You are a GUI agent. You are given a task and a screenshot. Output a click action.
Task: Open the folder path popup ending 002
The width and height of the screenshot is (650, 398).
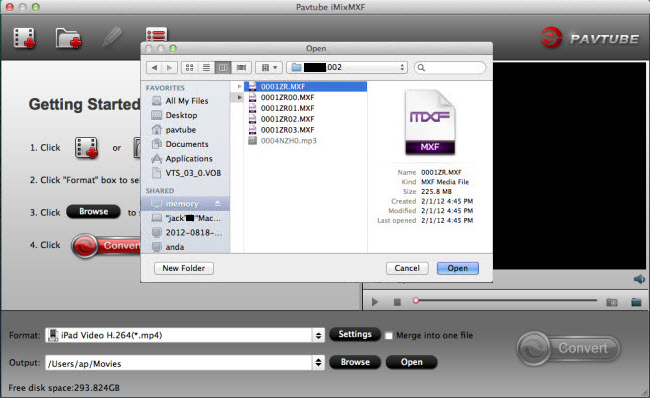347,68
